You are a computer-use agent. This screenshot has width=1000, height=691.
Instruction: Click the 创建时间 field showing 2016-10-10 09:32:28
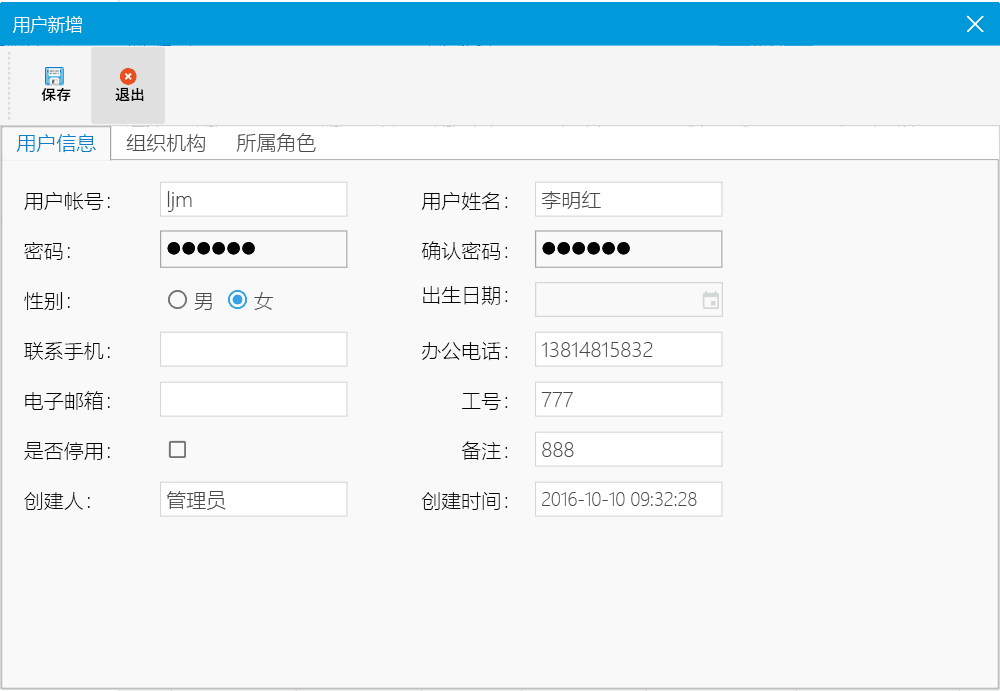628,499
